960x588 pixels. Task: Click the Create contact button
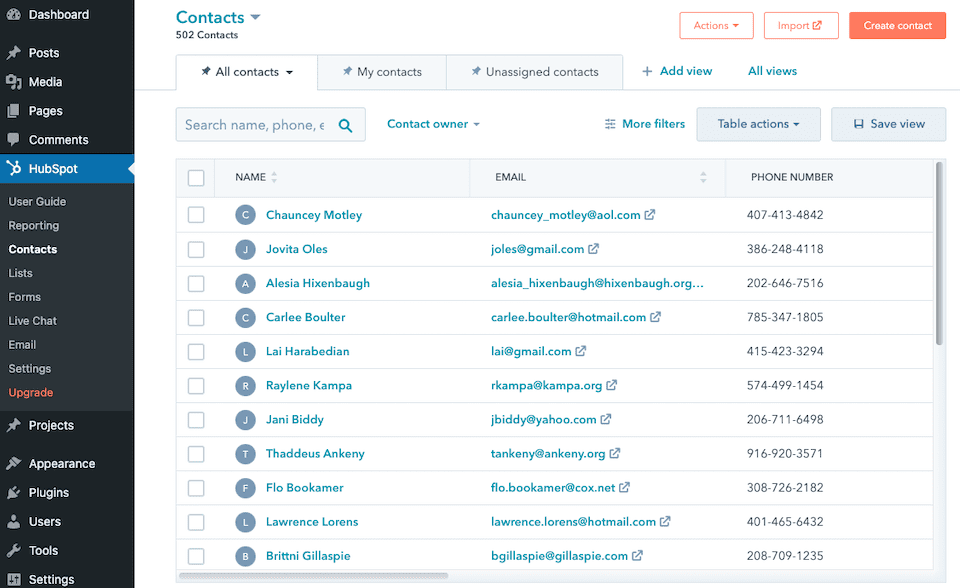[897, 25]
